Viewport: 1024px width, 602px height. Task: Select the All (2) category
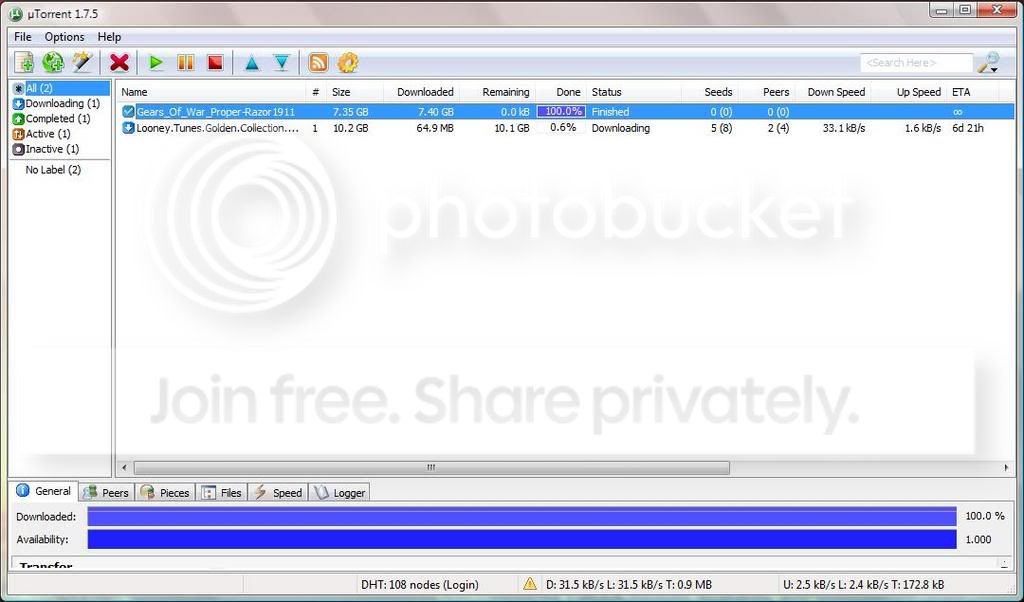tap(61, 88)
